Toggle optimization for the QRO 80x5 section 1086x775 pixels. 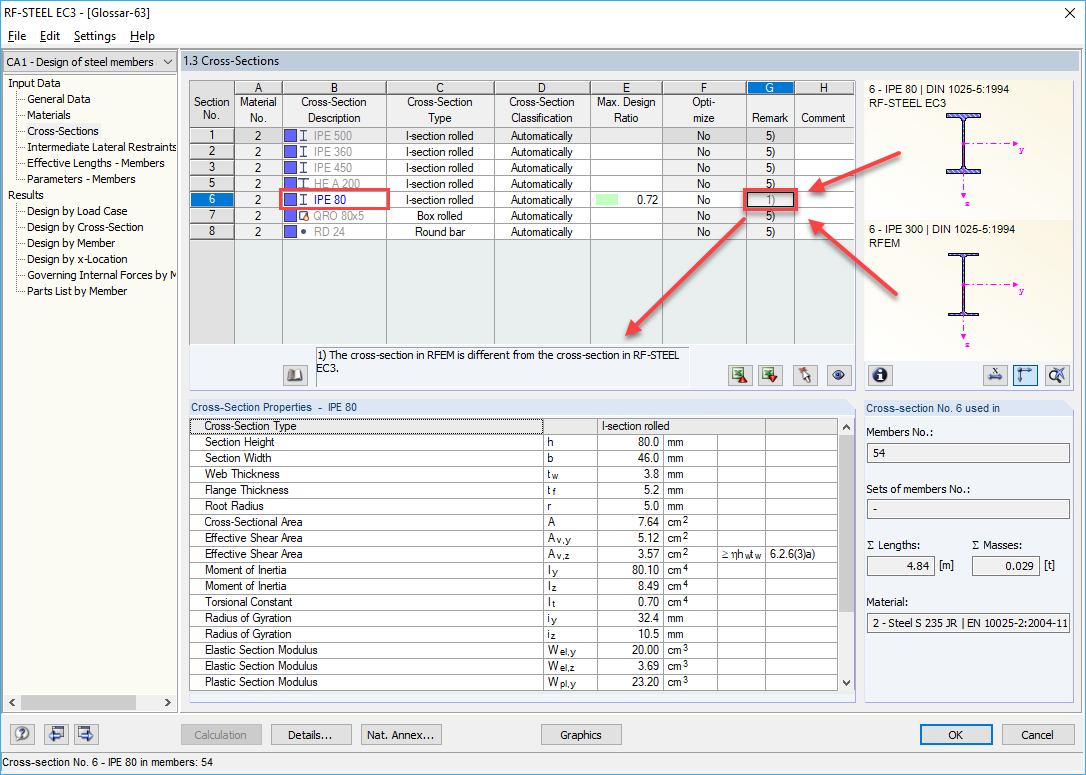pos(704,215)
